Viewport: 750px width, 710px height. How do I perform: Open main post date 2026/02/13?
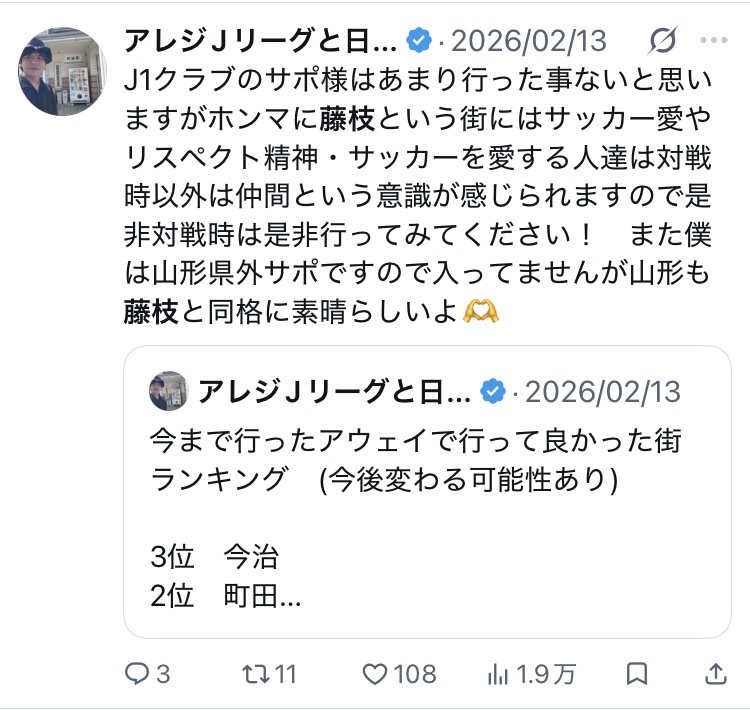(x=529, y=41)
